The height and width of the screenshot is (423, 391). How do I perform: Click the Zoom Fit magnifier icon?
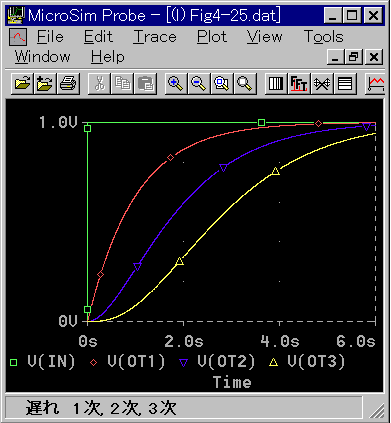(245, 83)
